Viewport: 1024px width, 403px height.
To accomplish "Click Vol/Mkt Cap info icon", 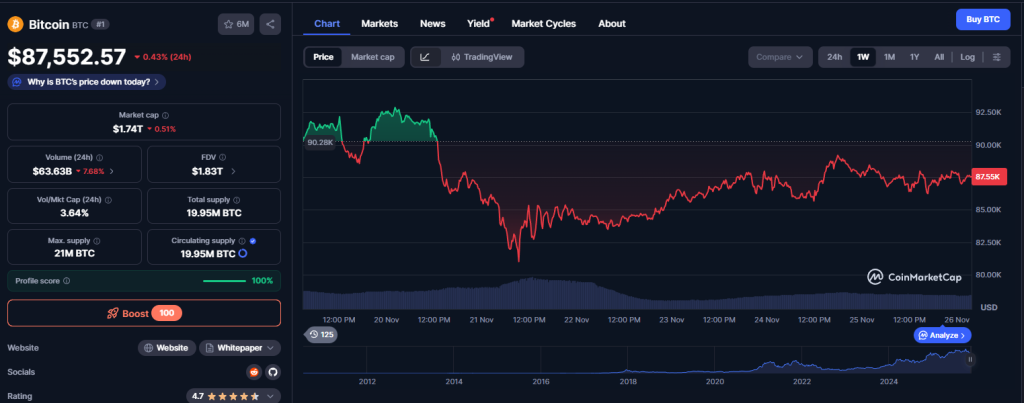I will [108, 200].
